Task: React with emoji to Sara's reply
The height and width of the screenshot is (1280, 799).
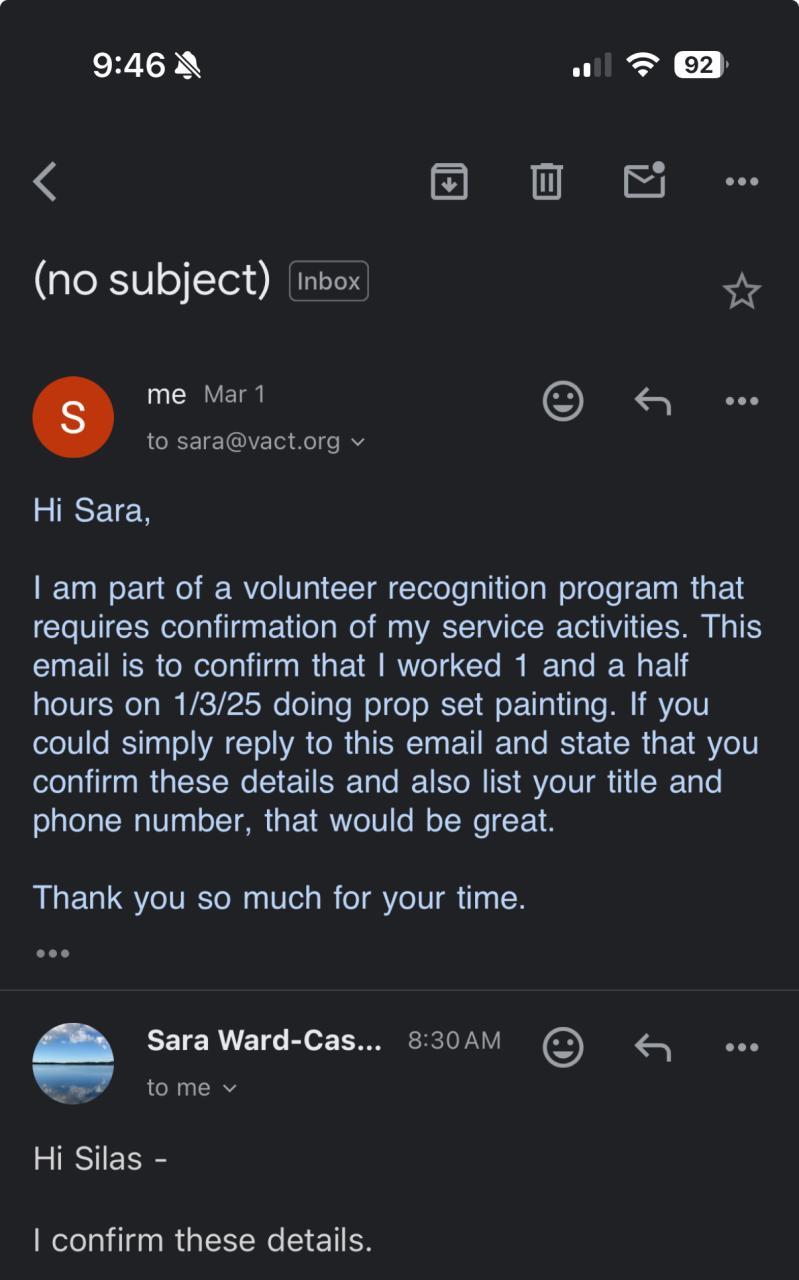Action: (563, 1047)
